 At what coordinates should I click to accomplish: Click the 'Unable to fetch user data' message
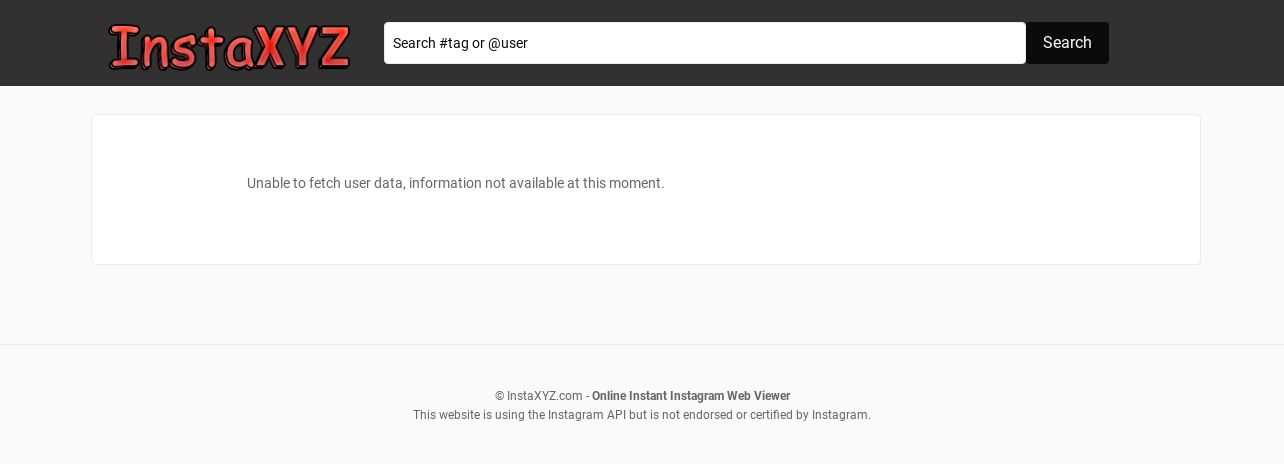click(x=455, y=183)
